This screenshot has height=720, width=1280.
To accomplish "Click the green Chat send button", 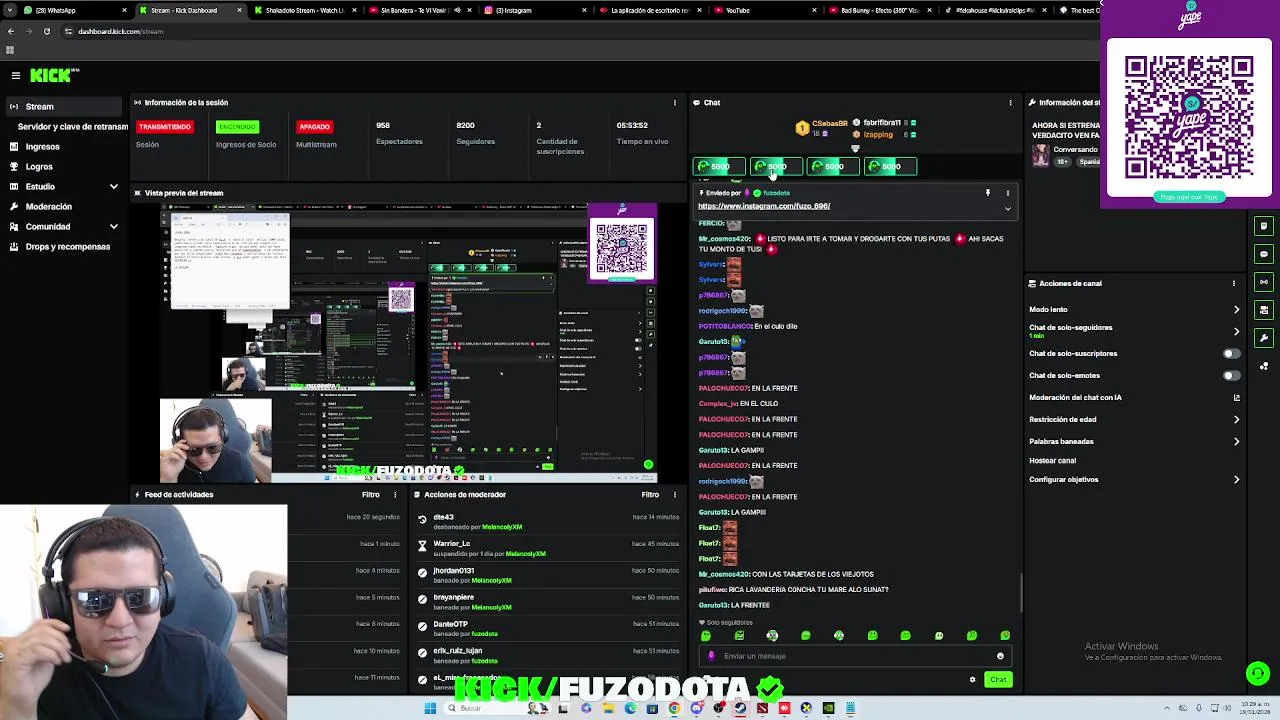I will point(998,680).
